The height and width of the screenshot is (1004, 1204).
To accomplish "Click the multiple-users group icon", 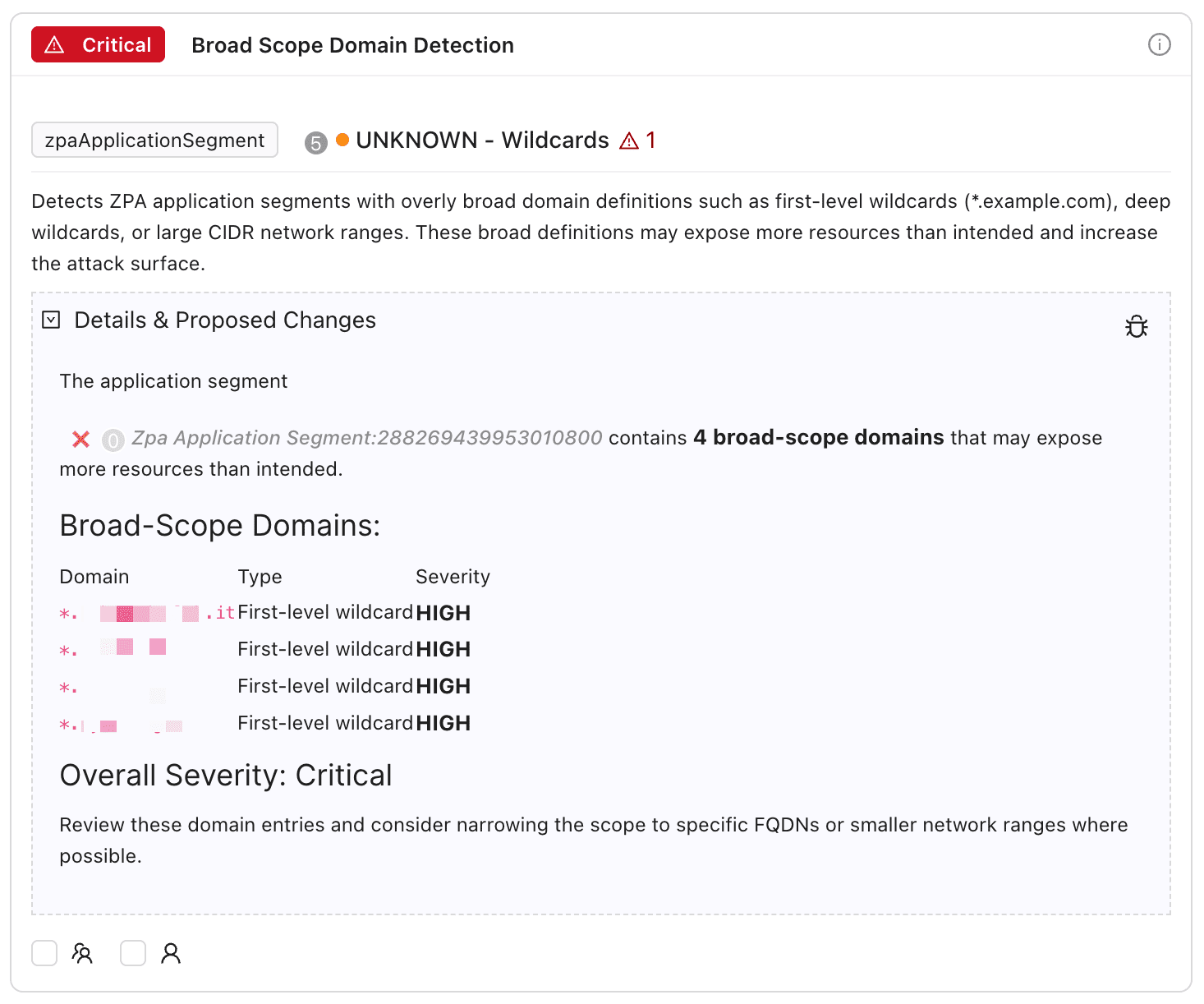I will tap(82, 953).
